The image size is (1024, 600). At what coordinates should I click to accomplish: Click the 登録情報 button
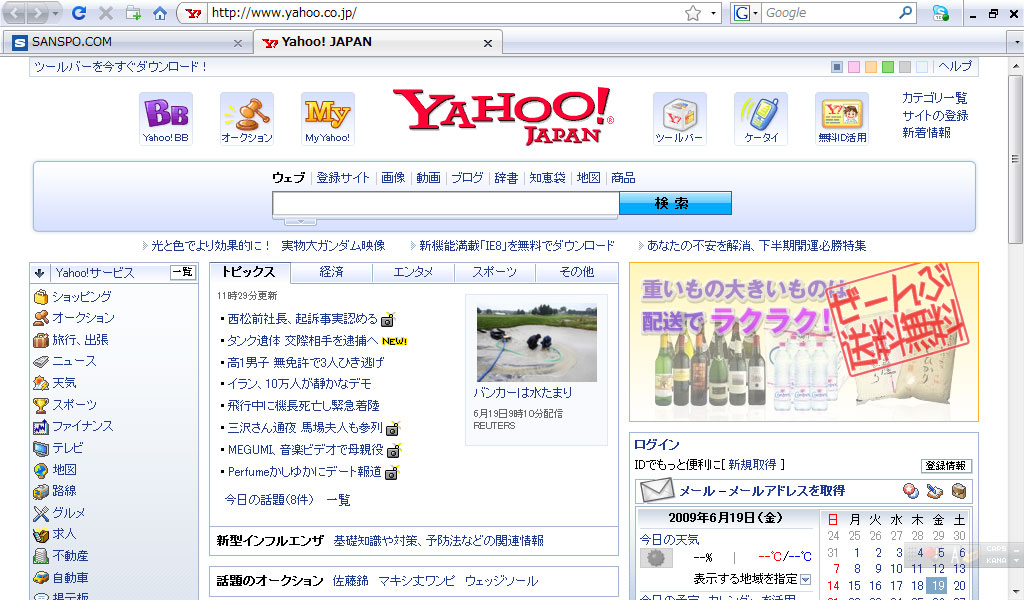[946, 466]
